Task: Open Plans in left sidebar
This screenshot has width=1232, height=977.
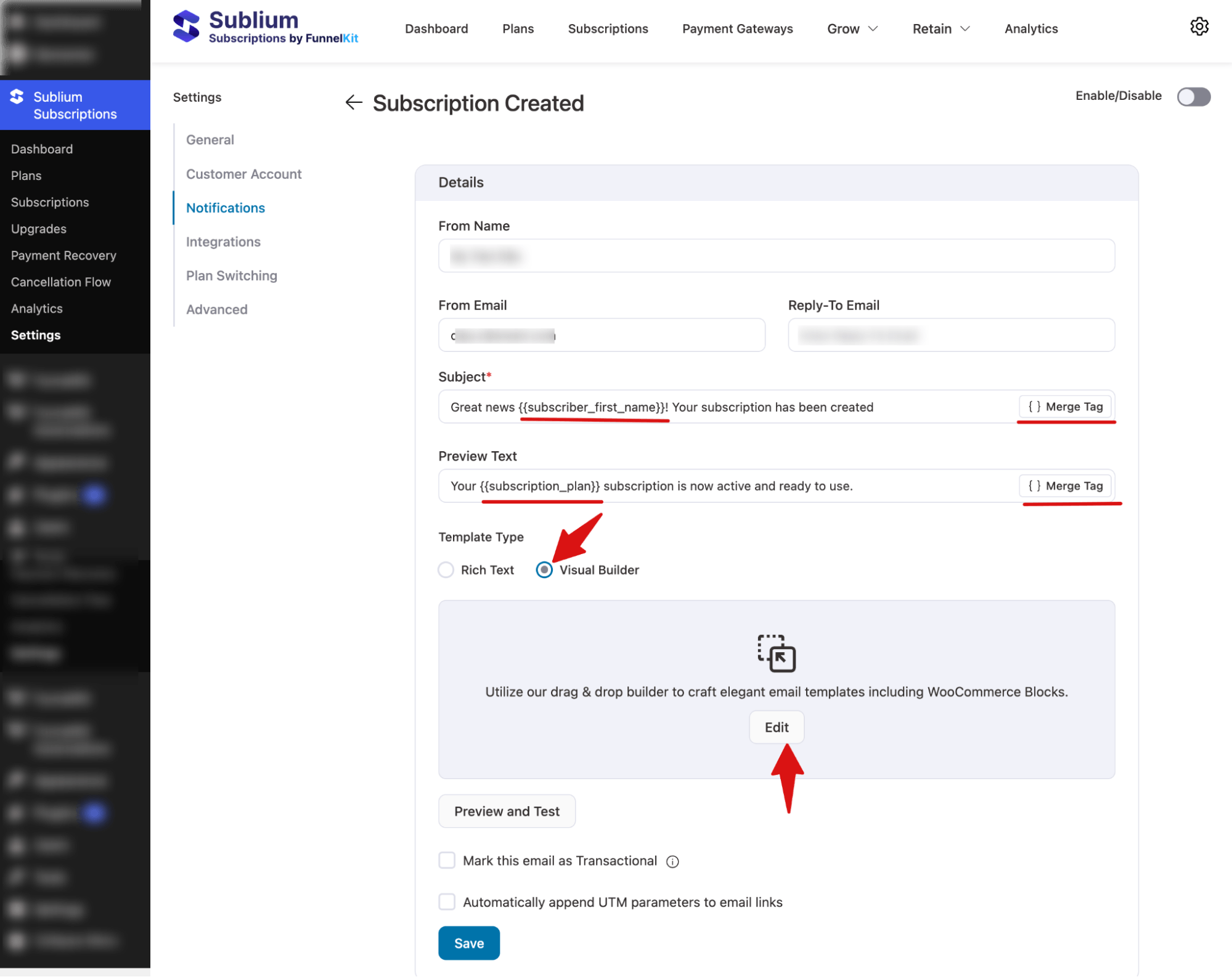Action: (27, 176)
